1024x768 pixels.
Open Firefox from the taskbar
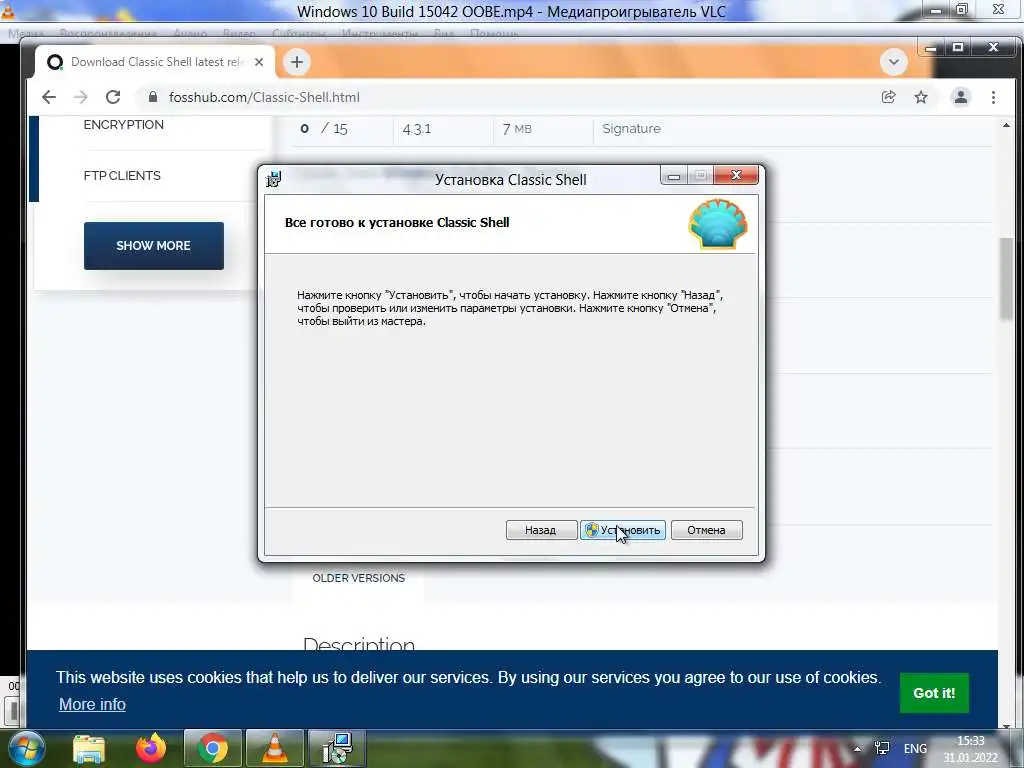coord(151,748)
